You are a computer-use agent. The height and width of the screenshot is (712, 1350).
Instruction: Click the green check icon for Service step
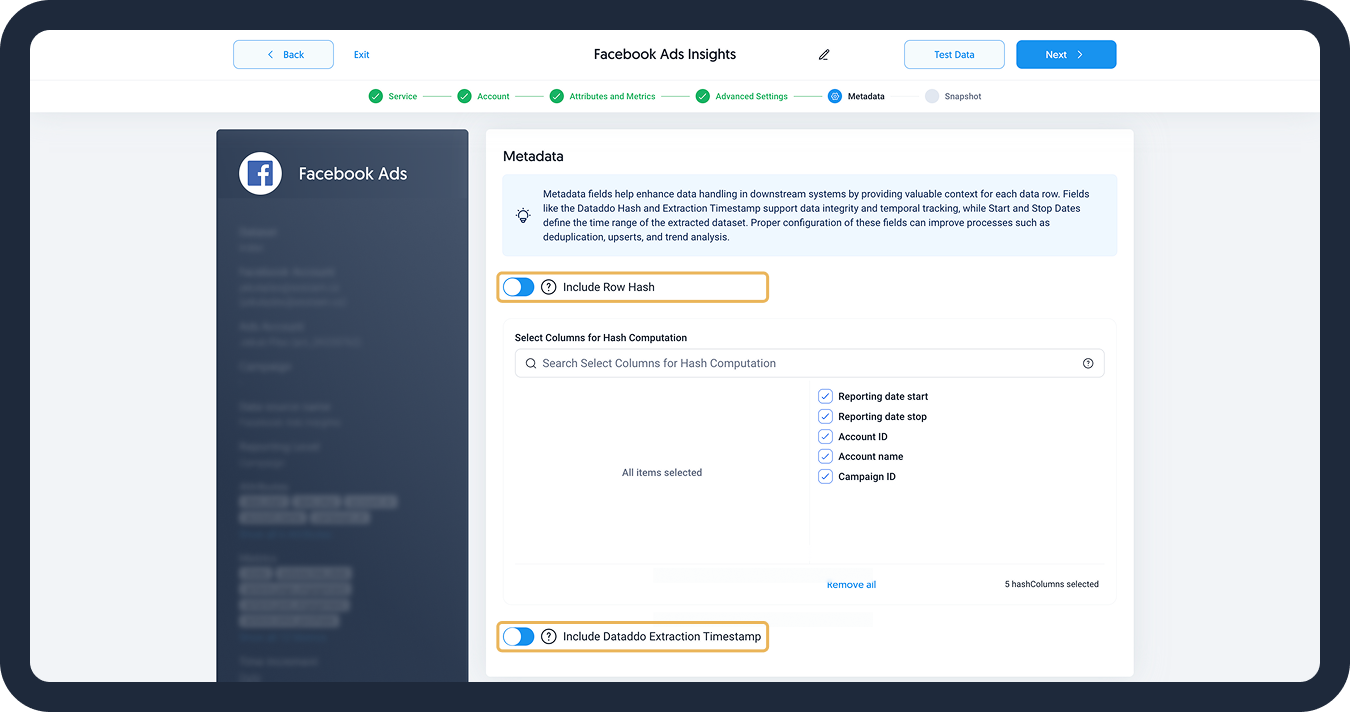(375, 96)
